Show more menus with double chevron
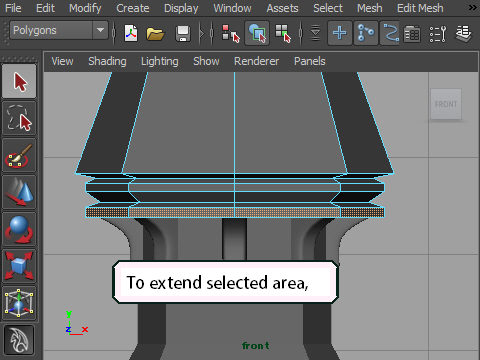 coord(473,7)
